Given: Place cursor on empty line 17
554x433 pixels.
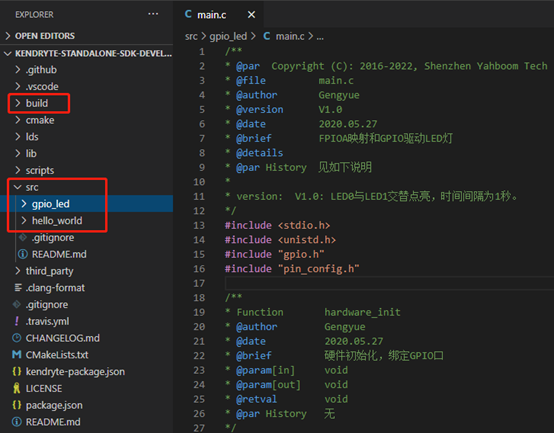Looking at the screenshot, I should pyautogui.click(x=389, y=283).
